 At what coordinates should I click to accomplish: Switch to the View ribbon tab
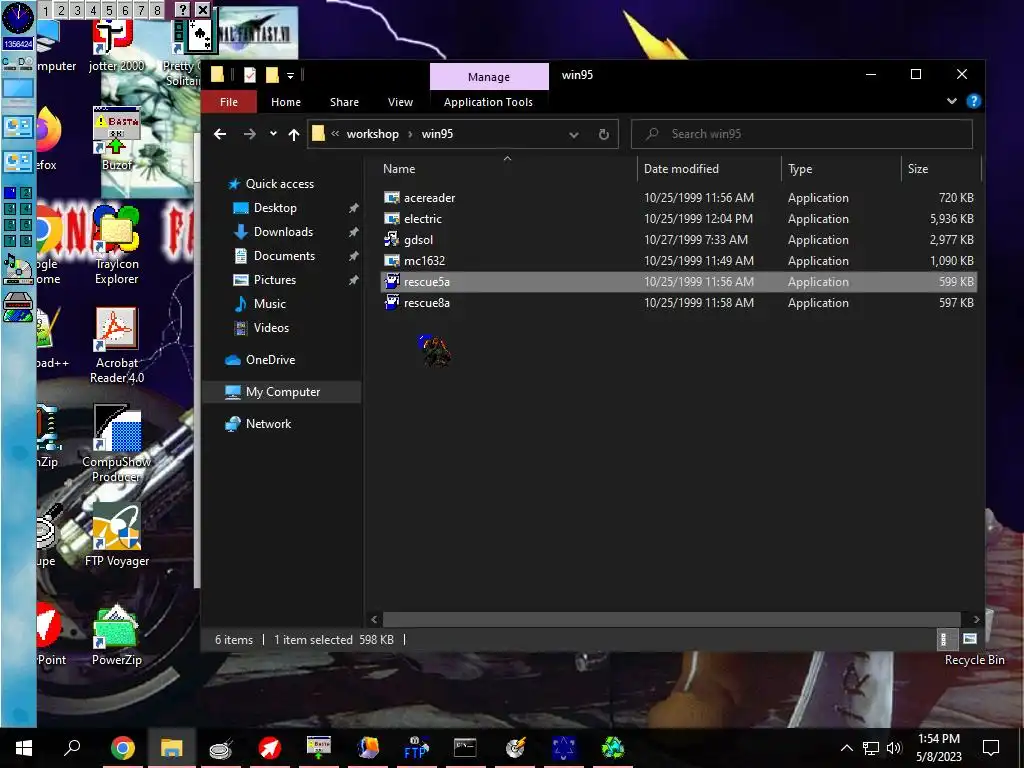tap(400, 102)
